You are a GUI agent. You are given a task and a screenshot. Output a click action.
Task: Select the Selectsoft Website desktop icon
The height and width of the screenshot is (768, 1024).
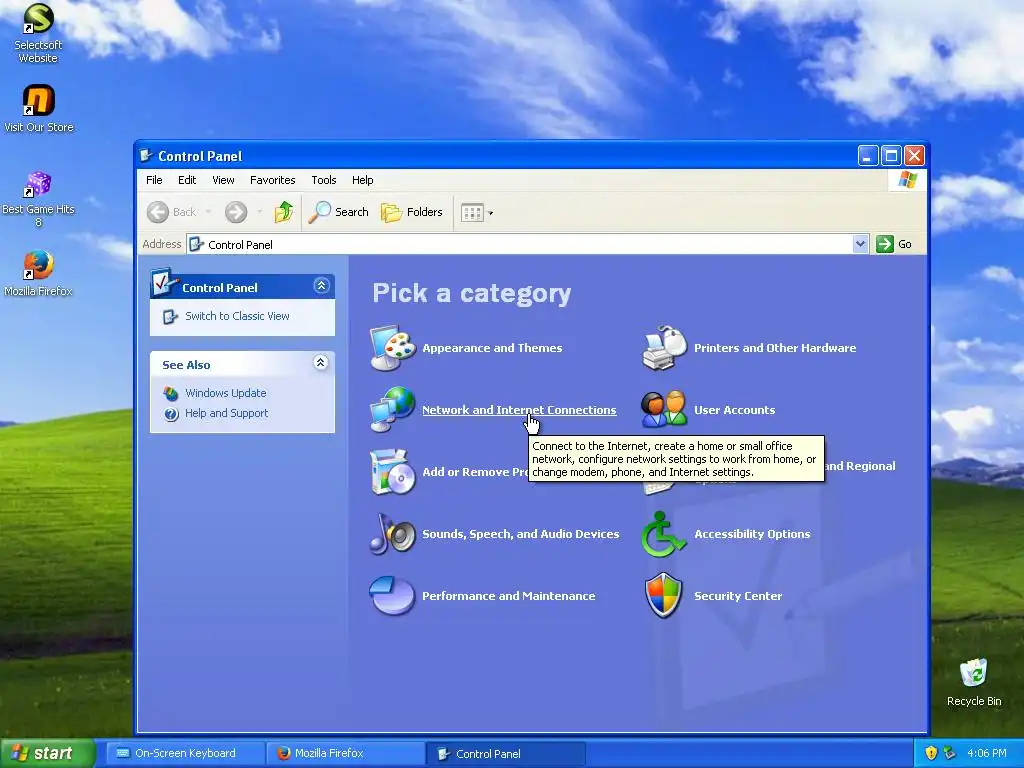(x=38, y=33)
